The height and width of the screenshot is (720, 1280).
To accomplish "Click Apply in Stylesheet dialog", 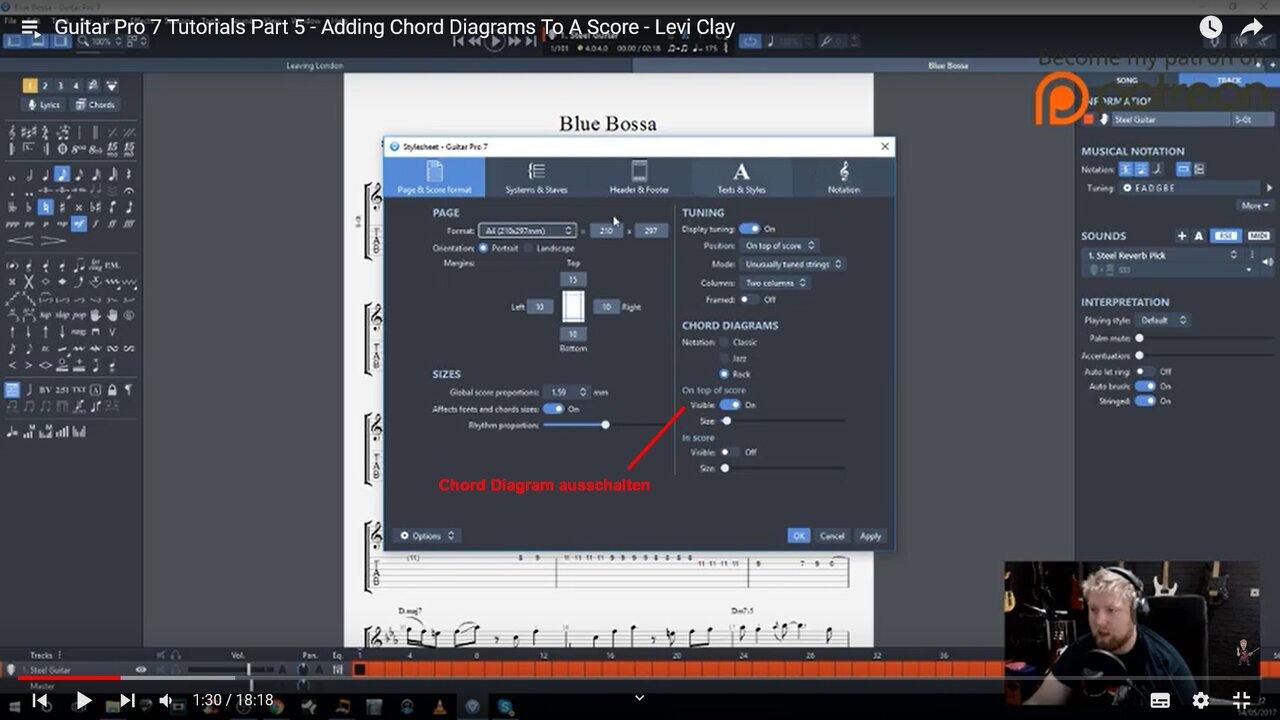I will tap(870, 536).
